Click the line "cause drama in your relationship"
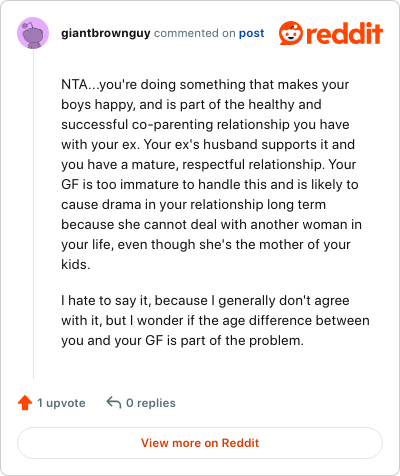 pos(194,205)
